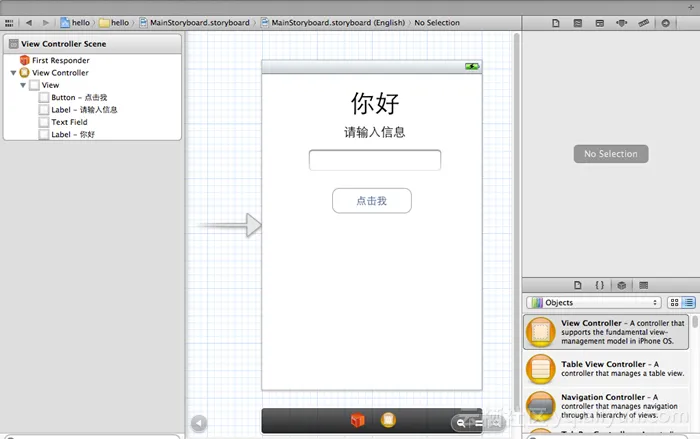Go forward in editor history
Image resolution: width=700 pixels, height=439 pixels.
[x=46, y=22]
